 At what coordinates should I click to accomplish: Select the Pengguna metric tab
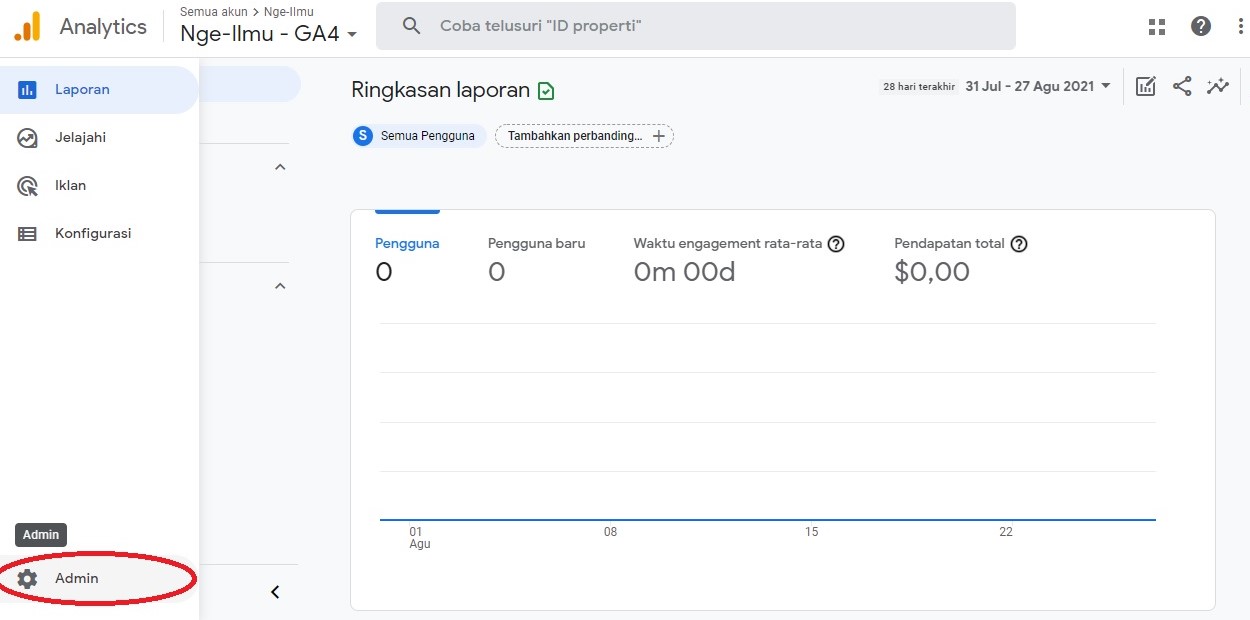[407, 260]
